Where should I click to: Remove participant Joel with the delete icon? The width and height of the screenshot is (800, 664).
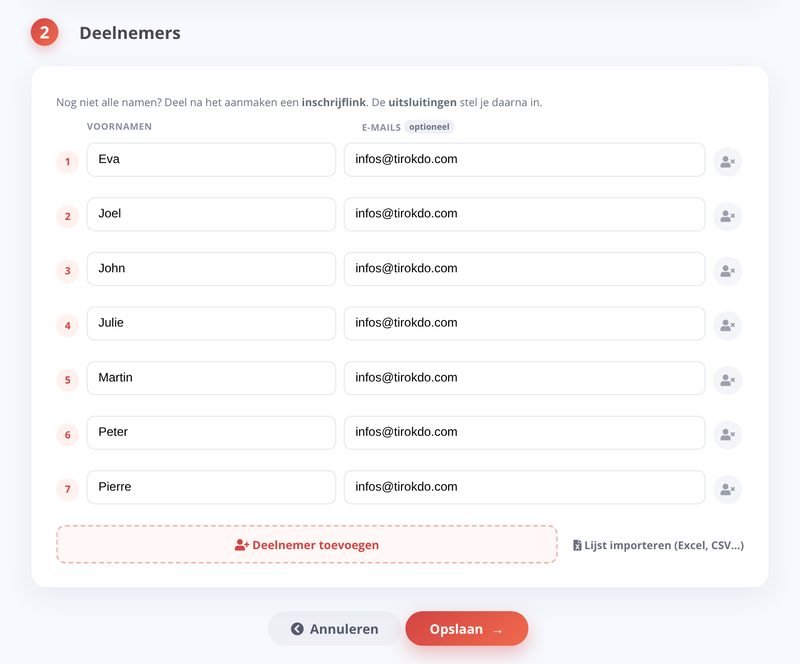tap(727, 216)
